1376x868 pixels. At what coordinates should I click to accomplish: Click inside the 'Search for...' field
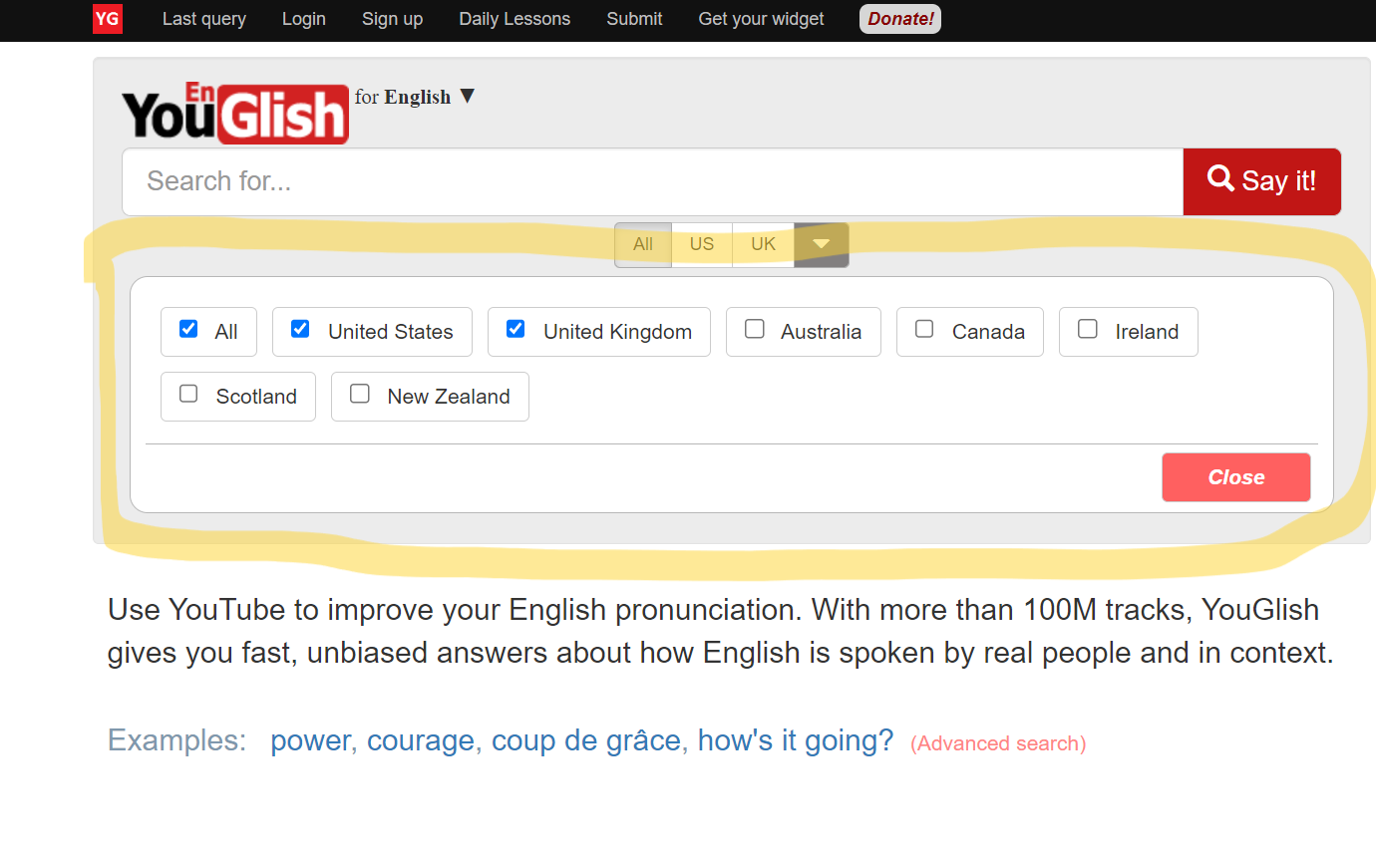[x=648, y=181]
